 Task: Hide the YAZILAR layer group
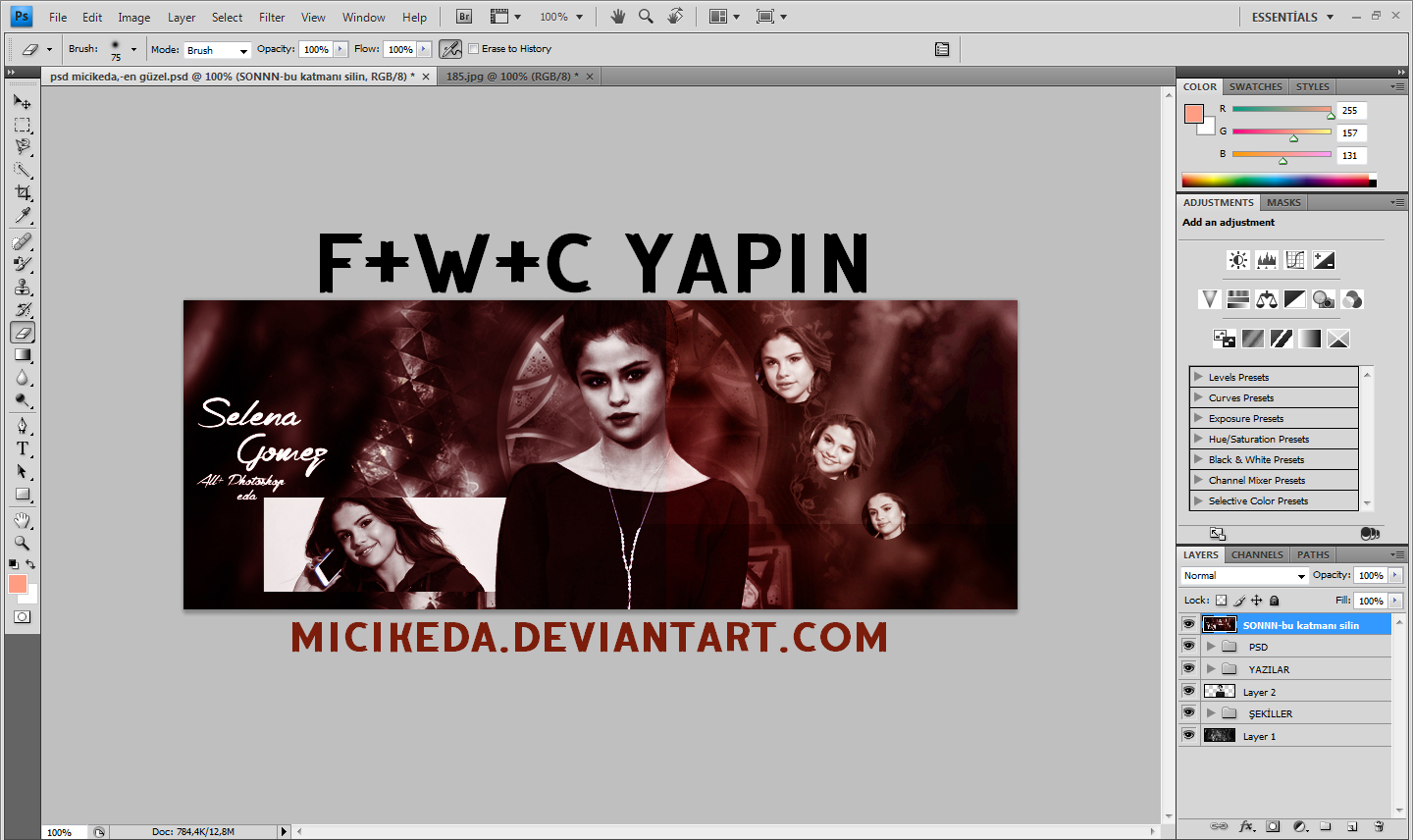(x=1188, y=669)
